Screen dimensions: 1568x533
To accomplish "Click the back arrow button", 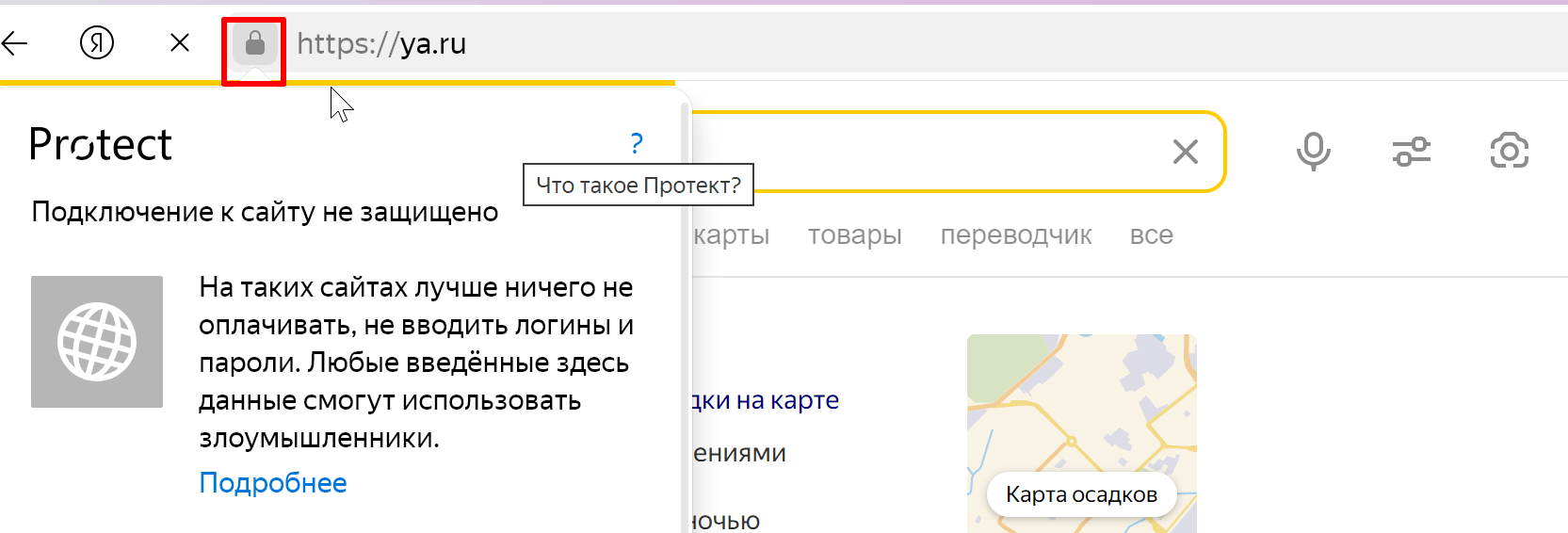I will [14, 42].
